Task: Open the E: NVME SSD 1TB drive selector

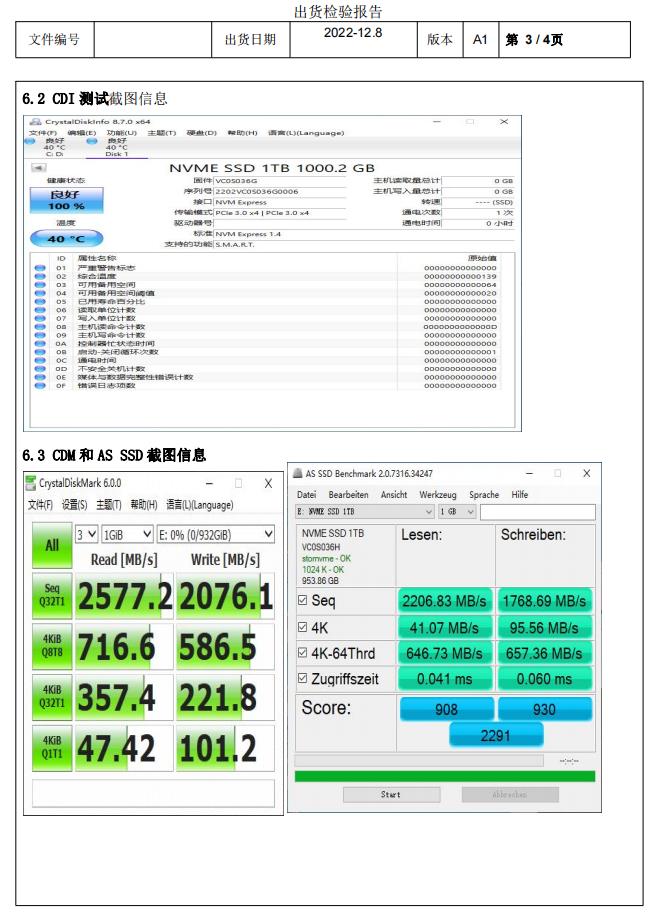Action: pos(365,512)
